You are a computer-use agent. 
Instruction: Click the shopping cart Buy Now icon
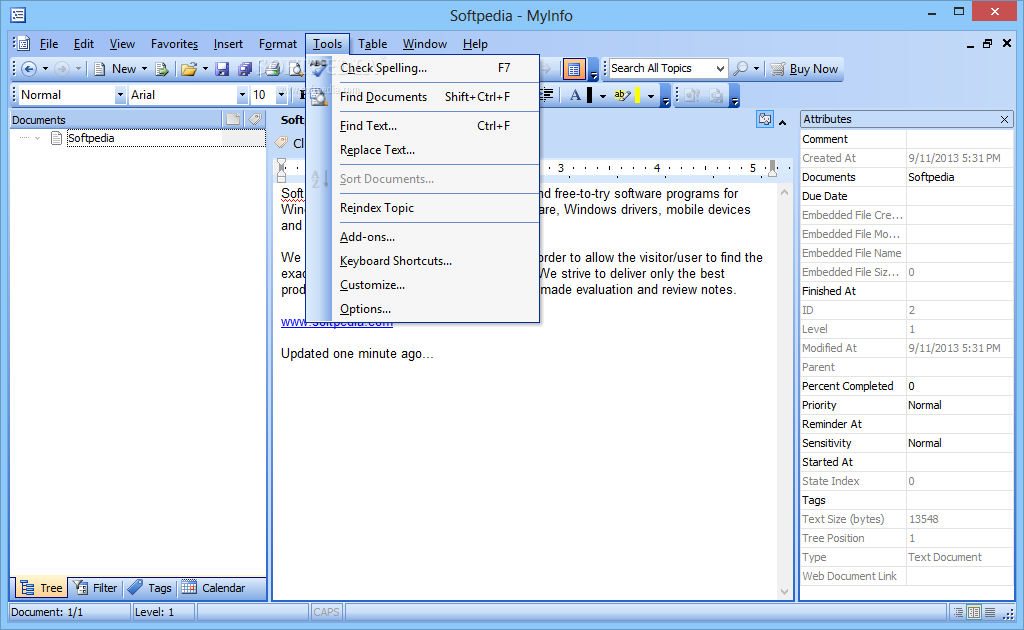click(x=777, y=69)
